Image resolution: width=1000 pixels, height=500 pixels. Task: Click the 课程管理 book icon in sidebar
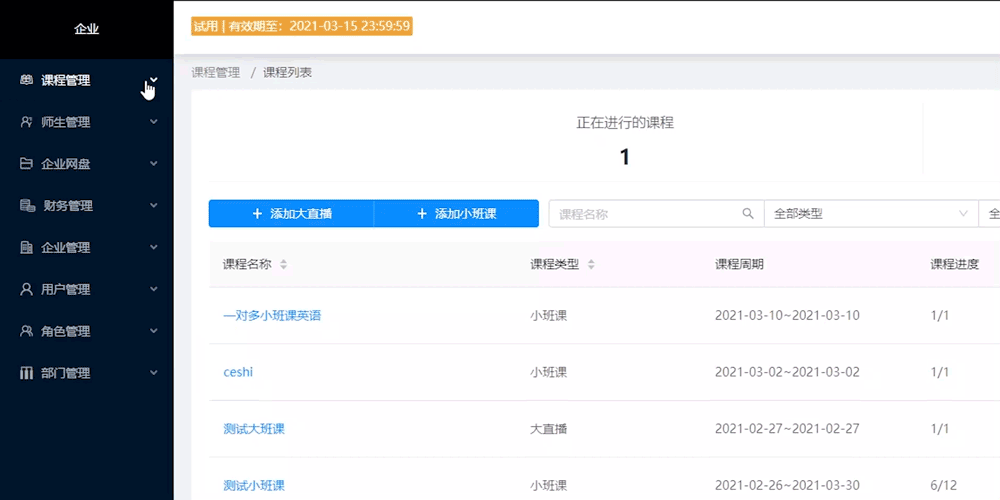26,80
